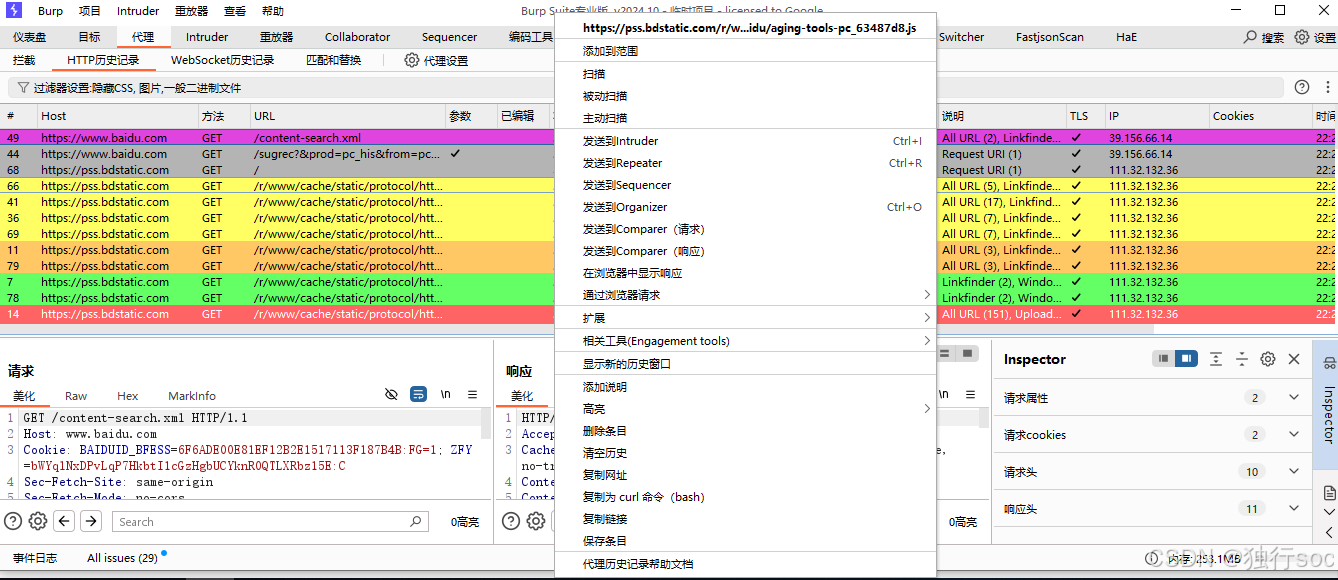This screenshot has width=1338, height=580.
Task: Go to next search match arrow
Action: pos(91,521)
